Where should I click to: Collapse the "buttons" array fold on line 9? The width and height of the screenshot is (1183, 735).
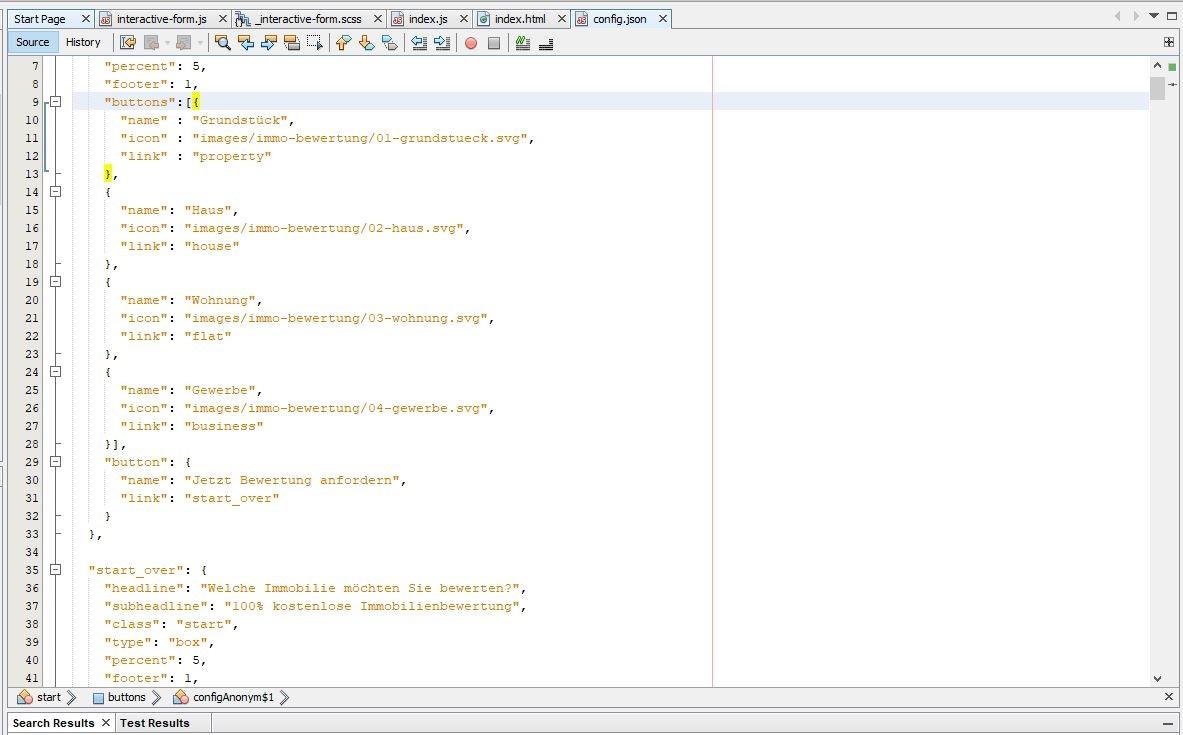(56, 102)
